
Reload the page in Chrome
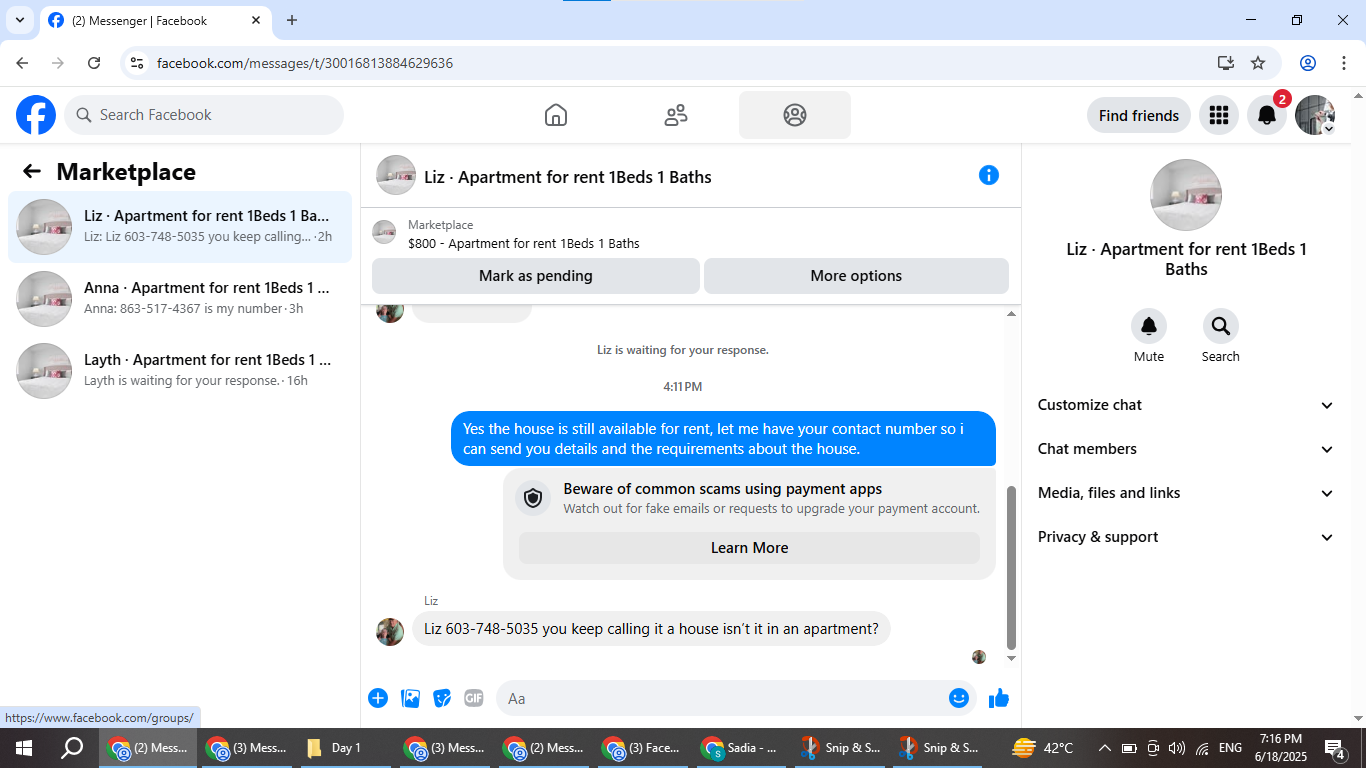pos(94,63)
